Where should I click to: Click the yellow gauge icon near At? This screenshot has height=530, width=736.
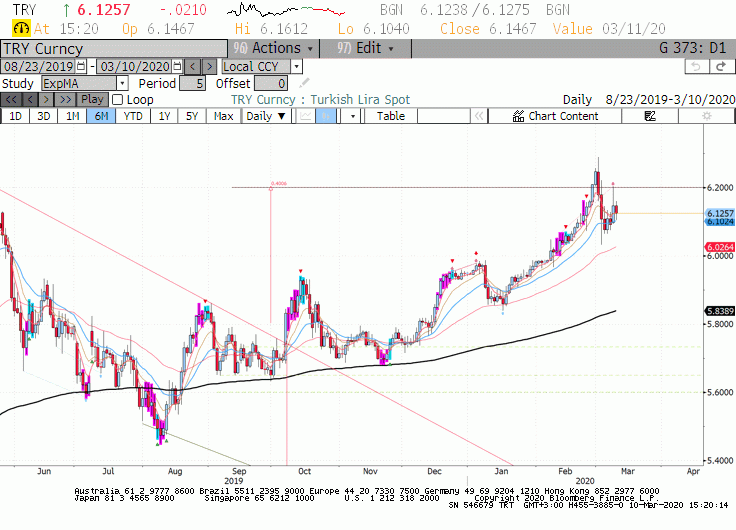point(21,29)
